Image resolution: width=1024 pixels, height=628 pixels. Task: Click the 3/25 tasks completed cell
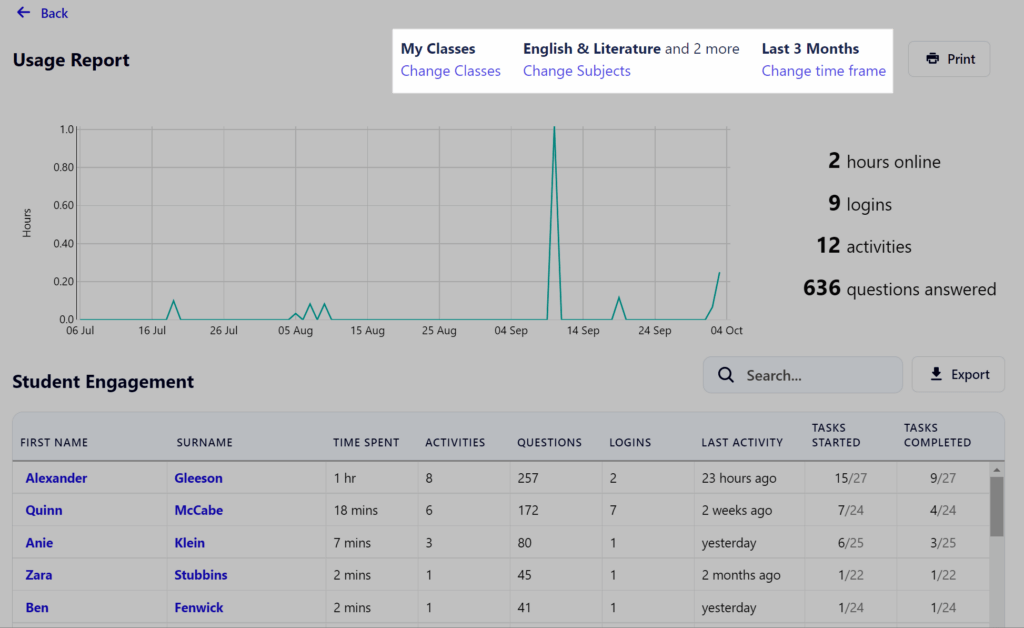pyautogui.click(x=942, y=542)
